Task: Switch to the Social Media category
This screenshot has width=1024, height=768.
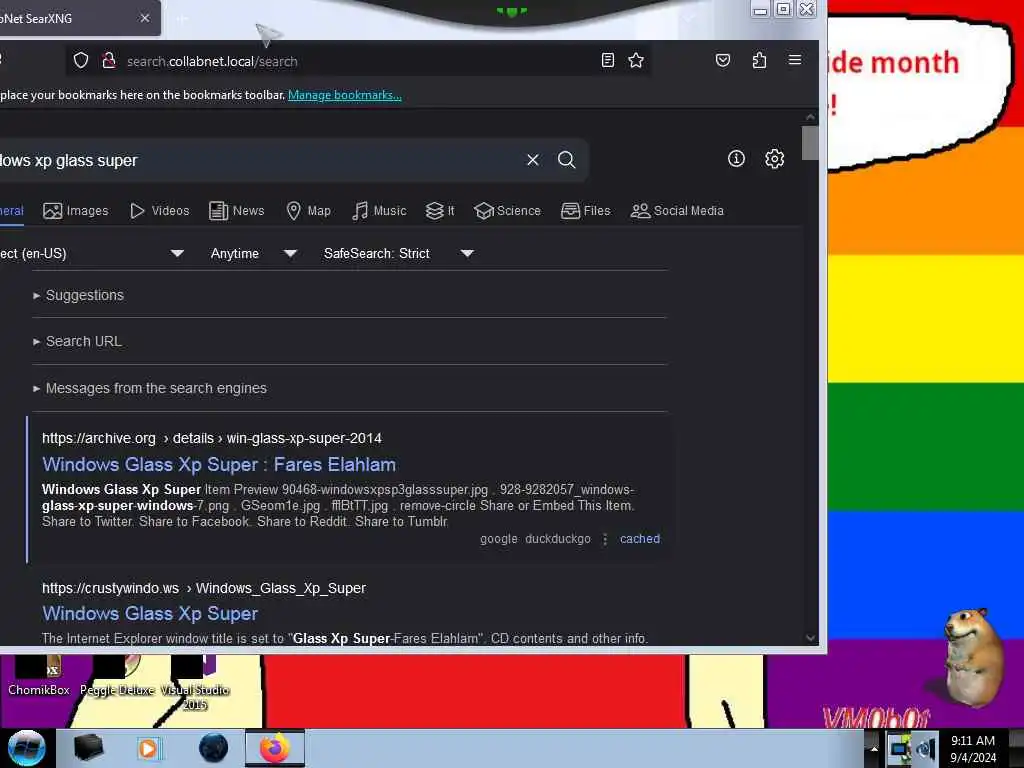Action: [x=677, y=211]
